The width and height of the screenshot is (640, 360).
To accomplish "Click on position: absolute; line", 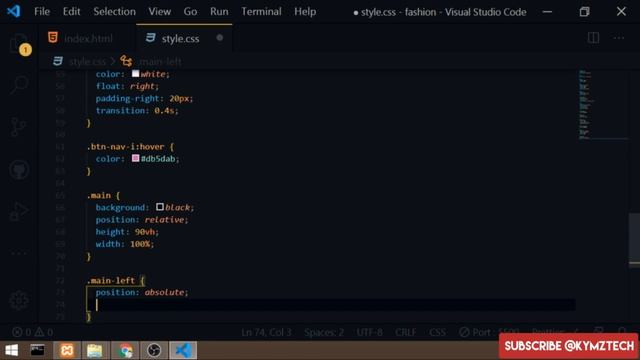I will (x=142, y=292).
